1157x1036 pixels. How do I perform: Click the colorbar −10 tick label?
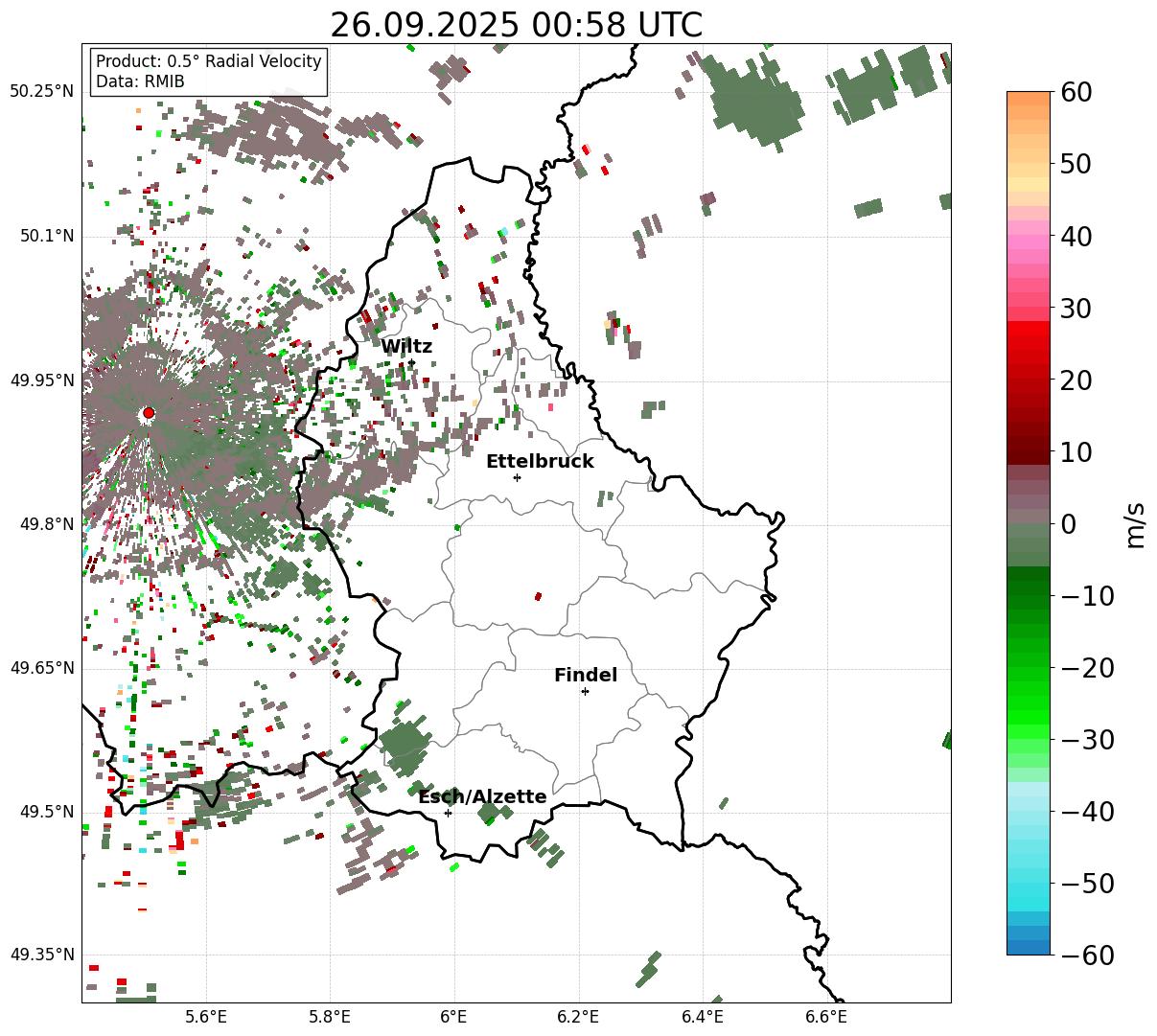[x=1087, y=595]
